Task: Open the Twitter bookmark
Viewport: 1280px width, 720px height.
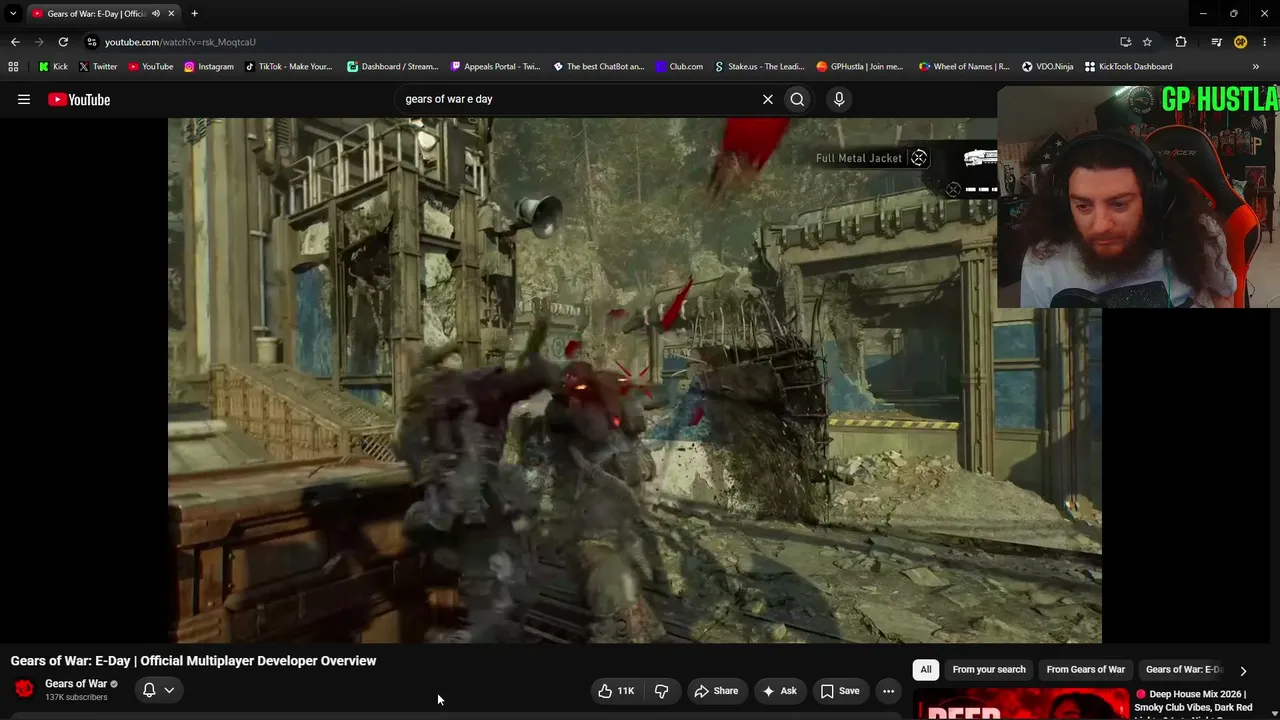Action: point(98,67)
